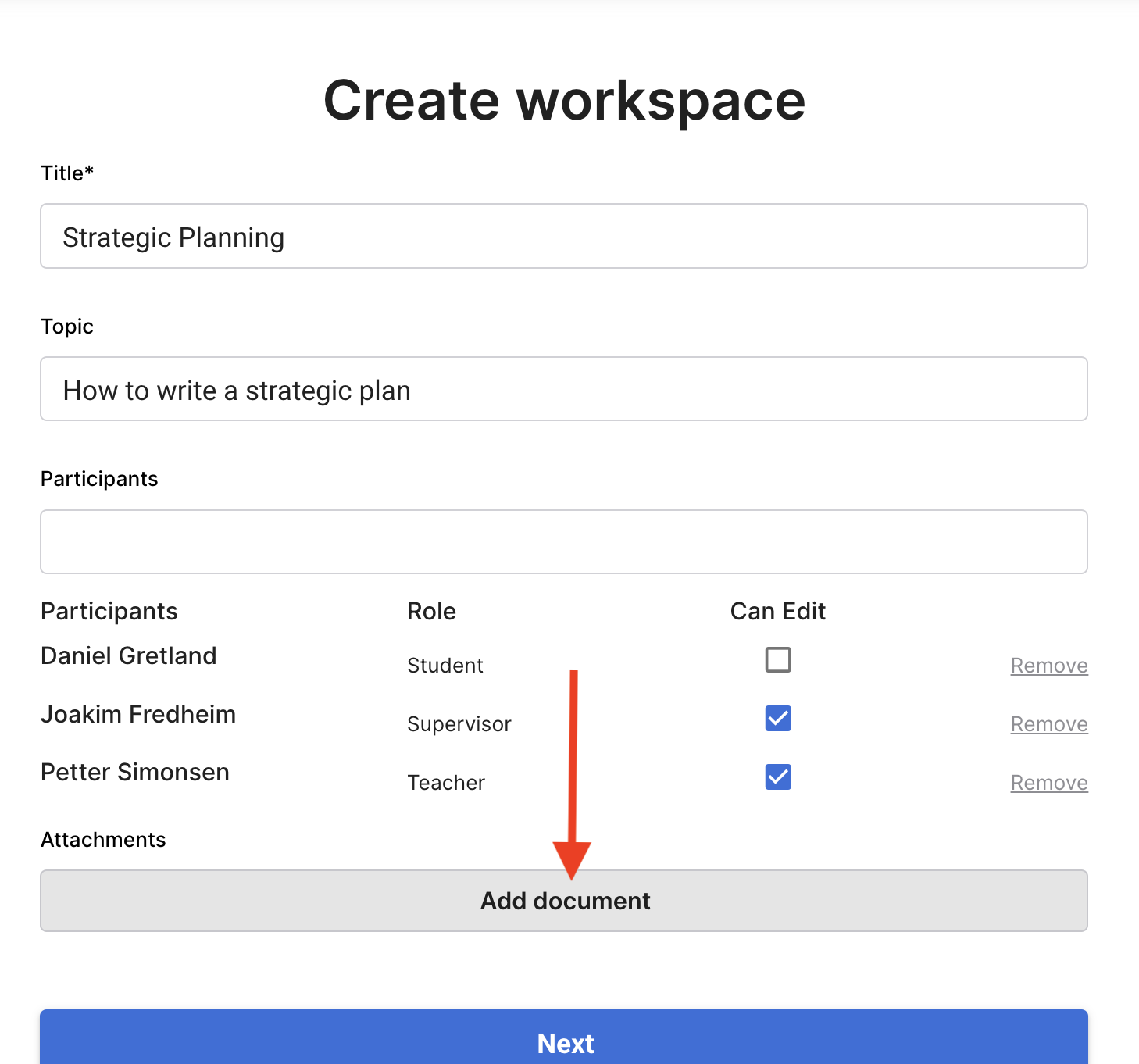The width and height of the screenshot is (1139, 1064).
Task: Click the Teacher role for Petter Simonsen
Action: [446, 783]
